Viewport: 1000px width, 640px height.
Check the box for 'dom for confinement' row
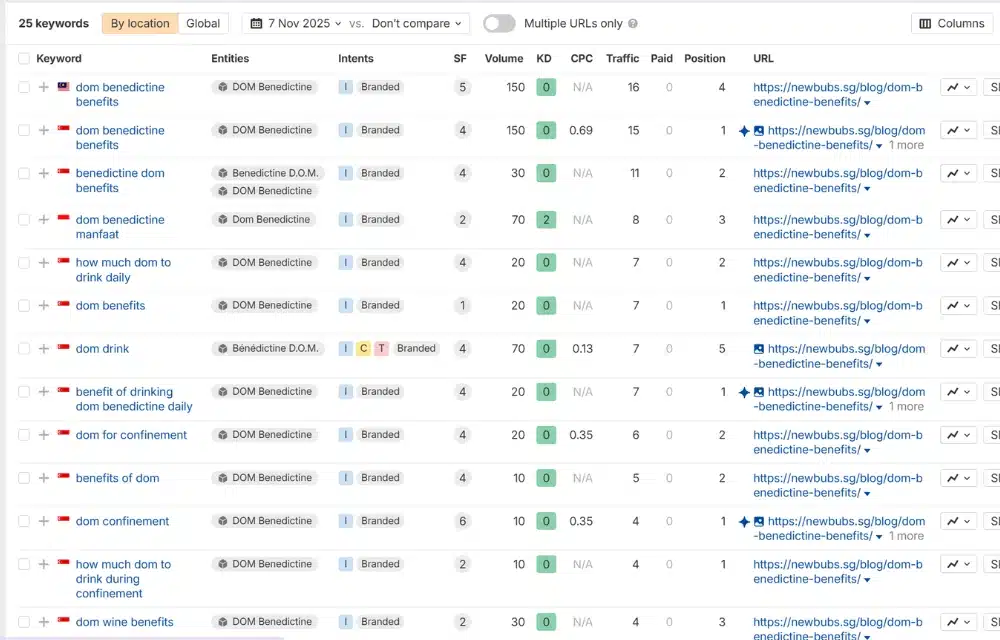coord(24,435)
